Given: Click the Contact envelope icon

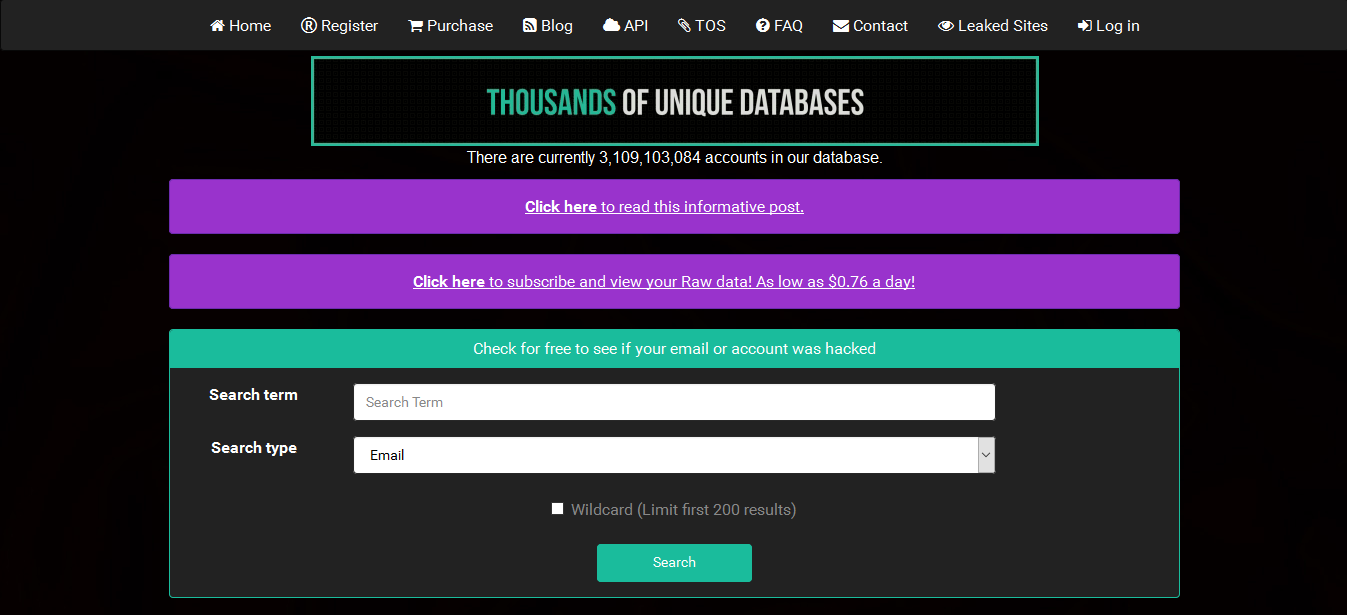Looking at the screenshot, I should coord(841,26).
